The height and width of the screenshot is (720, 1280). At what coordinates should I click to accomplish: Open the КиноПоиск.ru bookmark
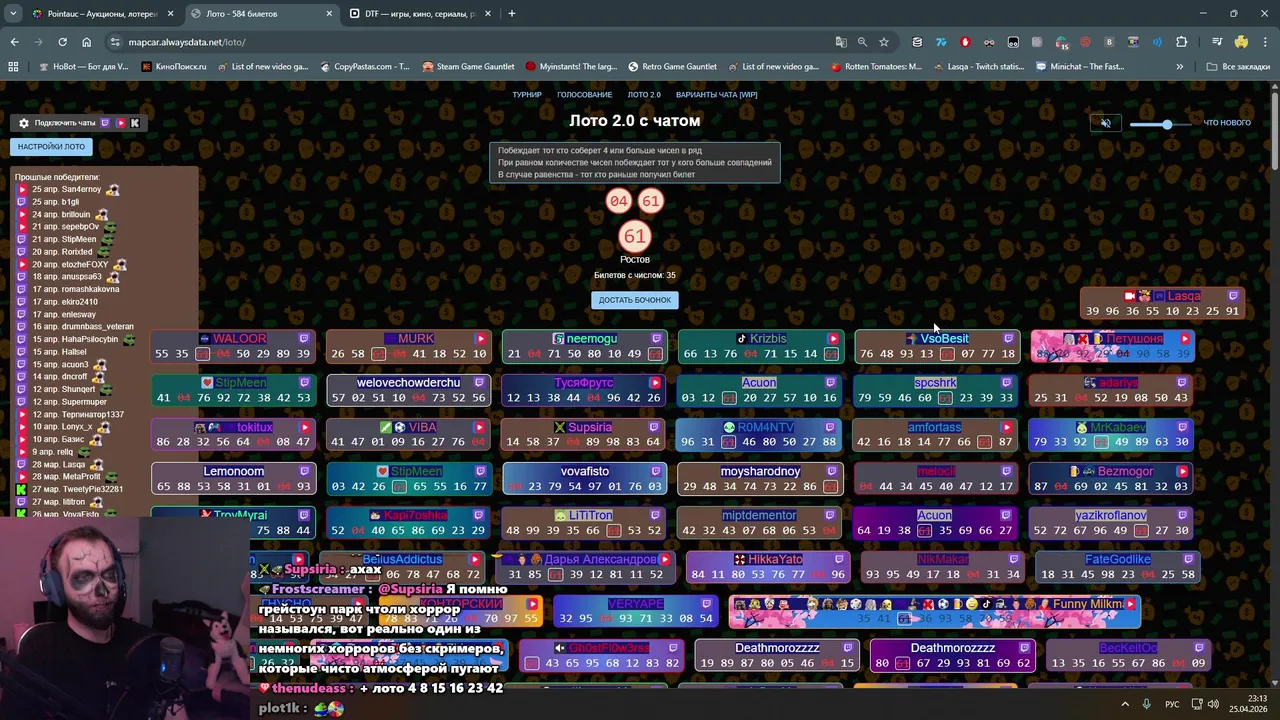coord(174,67)
